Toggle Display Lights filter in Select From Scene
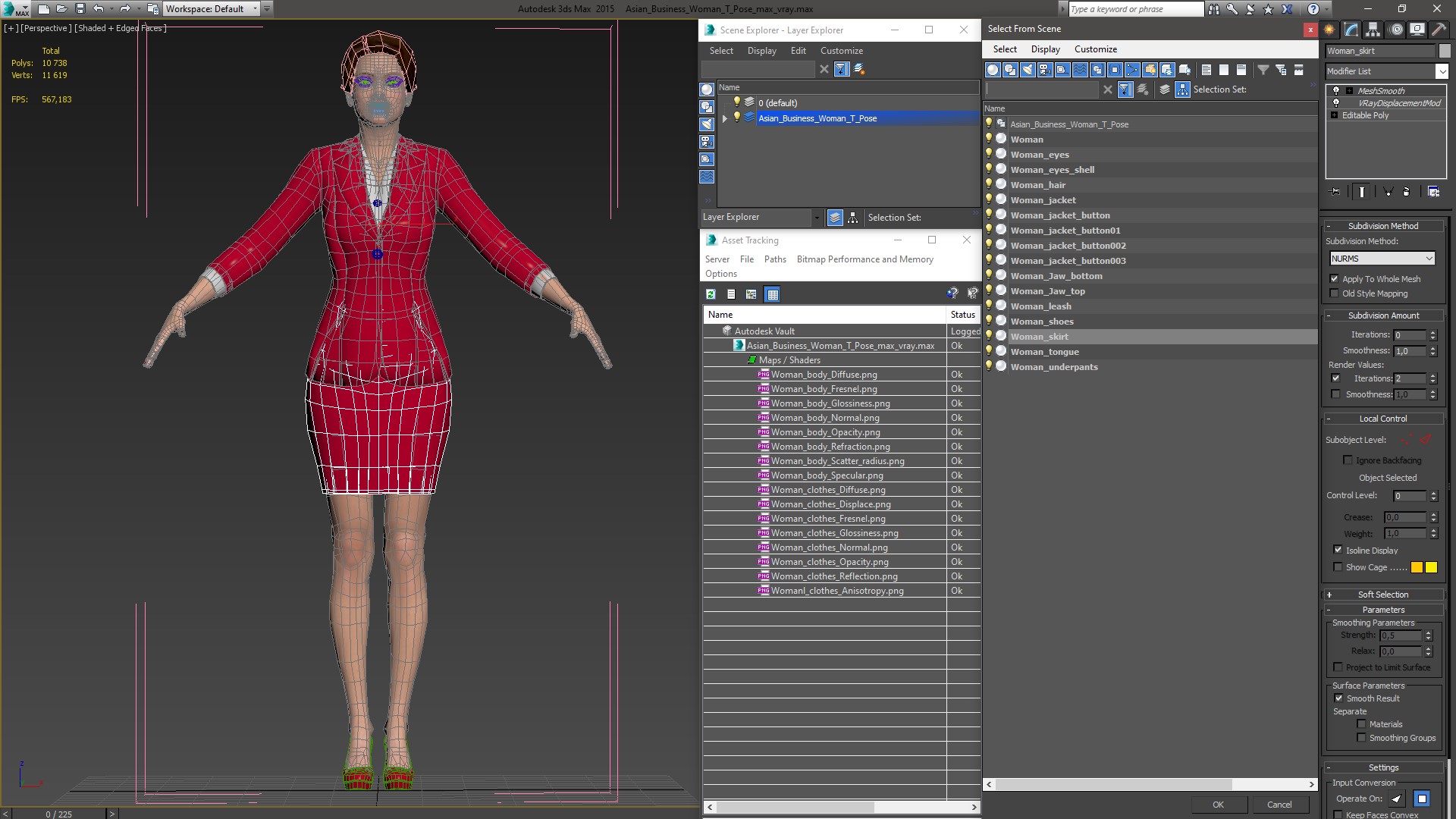The width and height of the screenshot is (1456, 819). [x=1028, y=70]
